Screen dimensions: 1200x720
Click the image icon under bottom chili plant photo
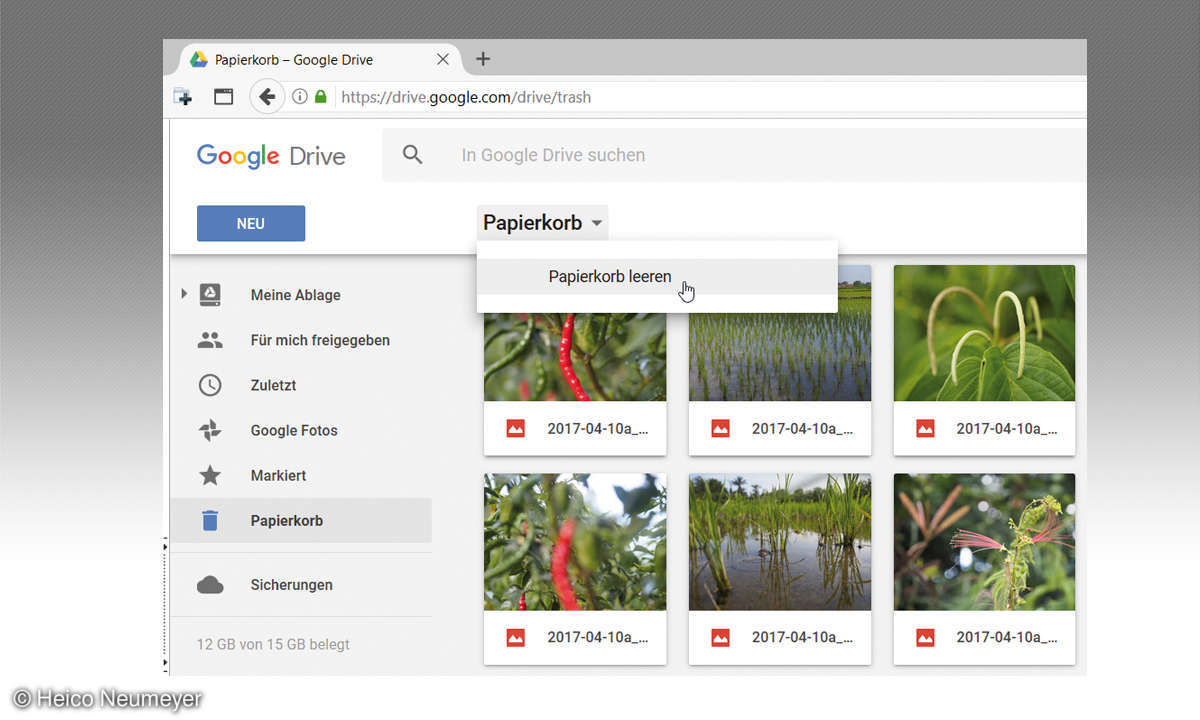coord(516,637)
